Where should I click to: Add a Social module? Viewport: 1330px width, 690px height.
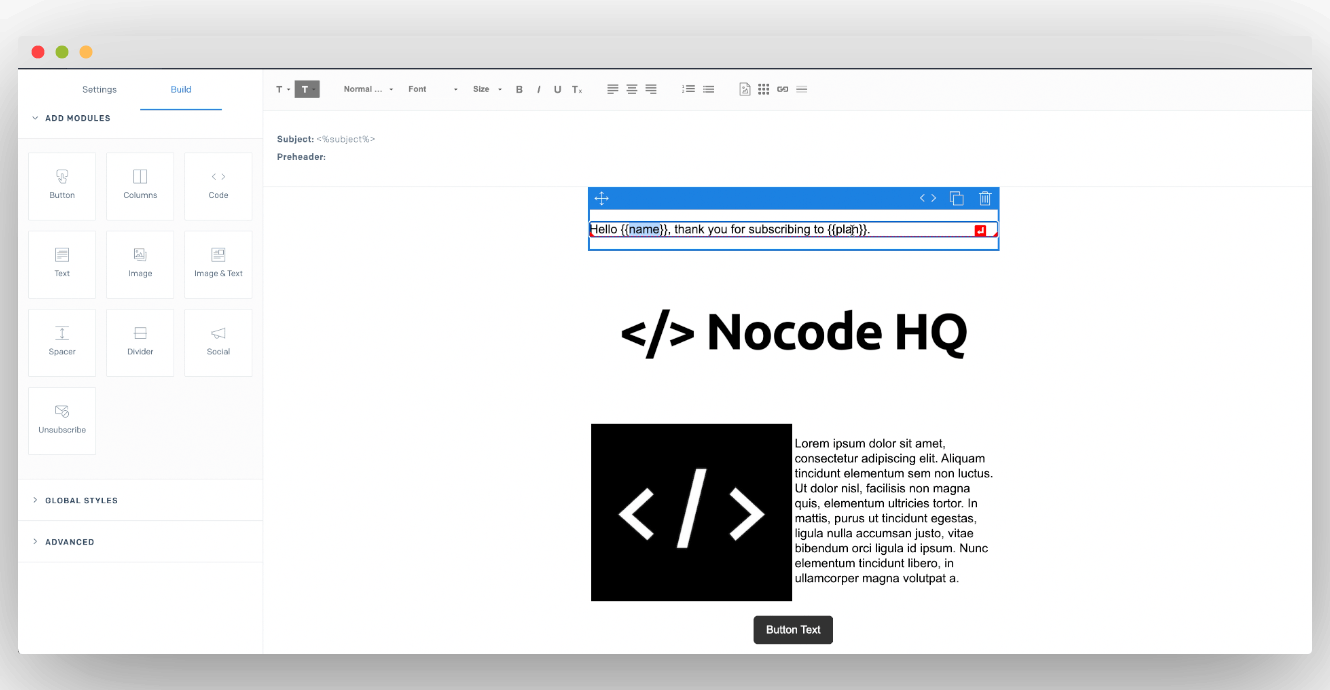(x=218, y=342)
